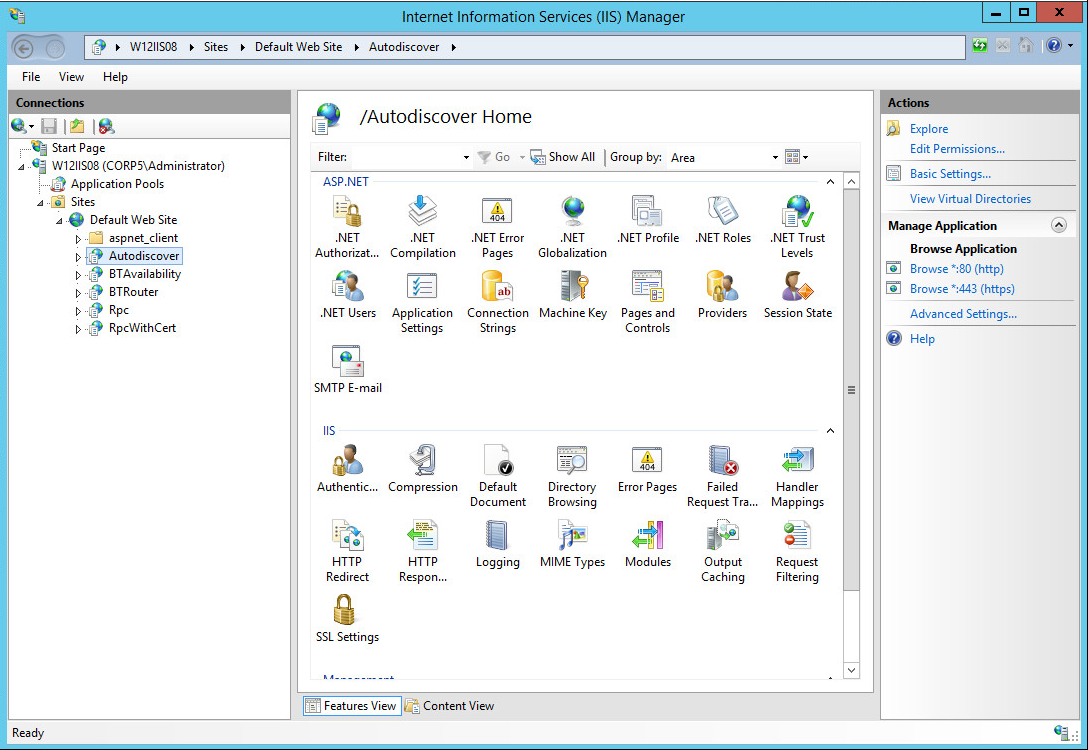Screen dimensions: 1088x750
Task: Select Application Pools in the tree
Action: pyautogui.click(x=117, y=184)
